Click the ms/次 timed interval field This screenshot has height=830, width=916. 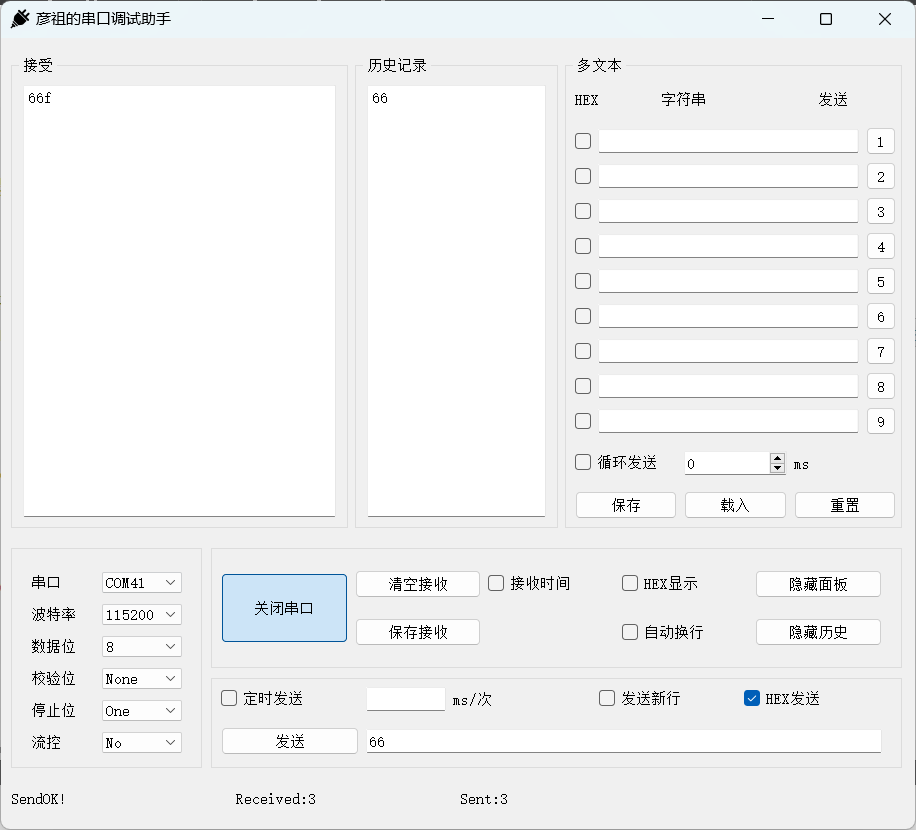[x=406, y=699]
